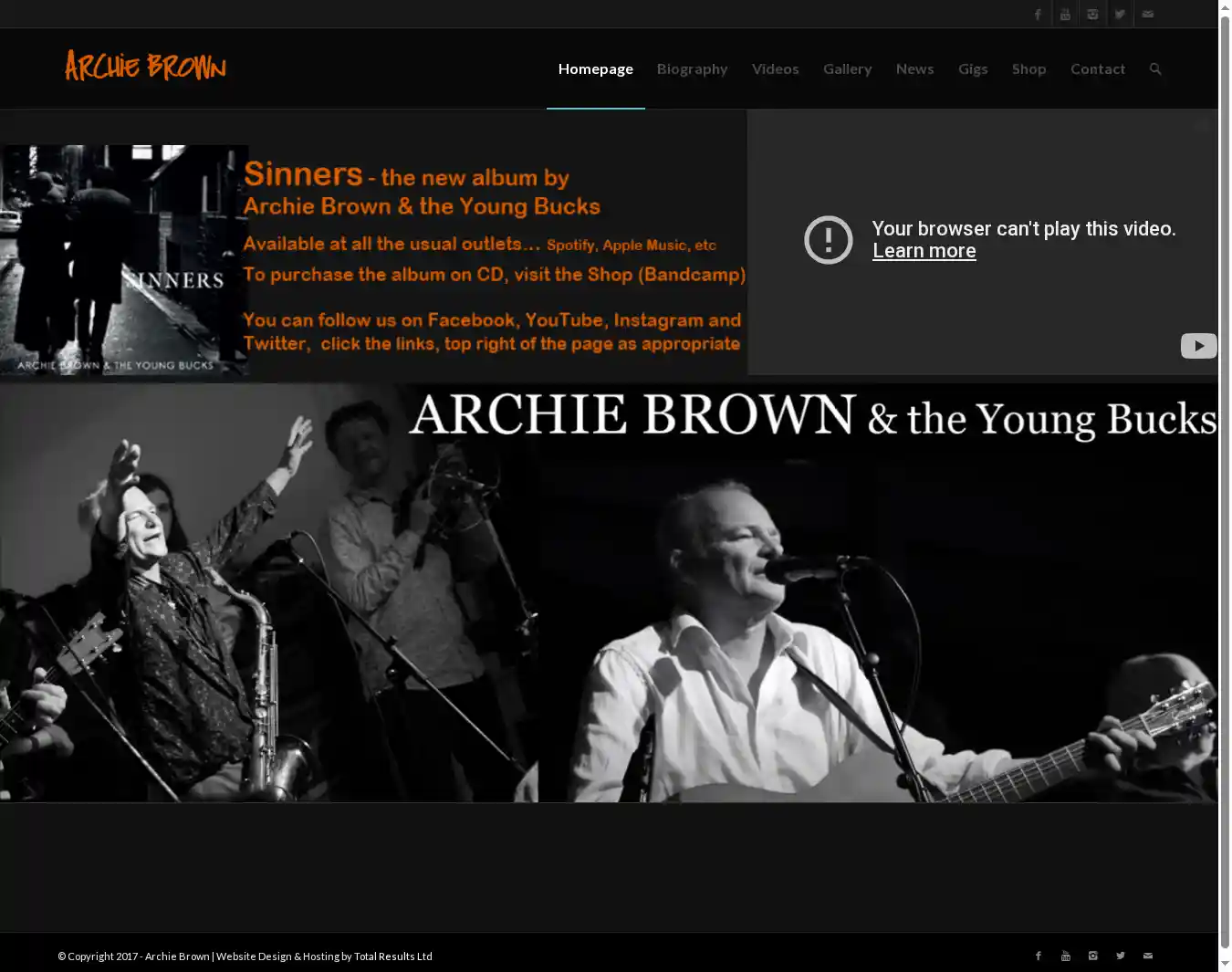This screenshot has height=972, width=1232.
Task: Open Instagram icon in top header bar
Action: point(1092,14)
